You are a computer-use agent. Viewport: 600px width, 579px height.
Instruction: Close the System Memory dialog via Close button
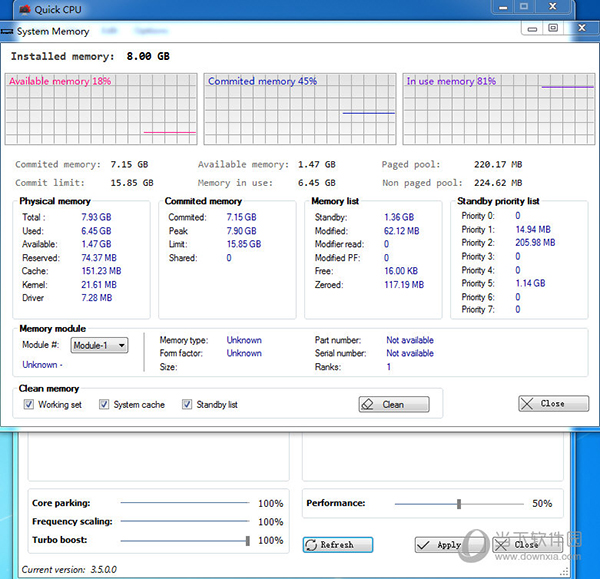(x=553, y=404)
